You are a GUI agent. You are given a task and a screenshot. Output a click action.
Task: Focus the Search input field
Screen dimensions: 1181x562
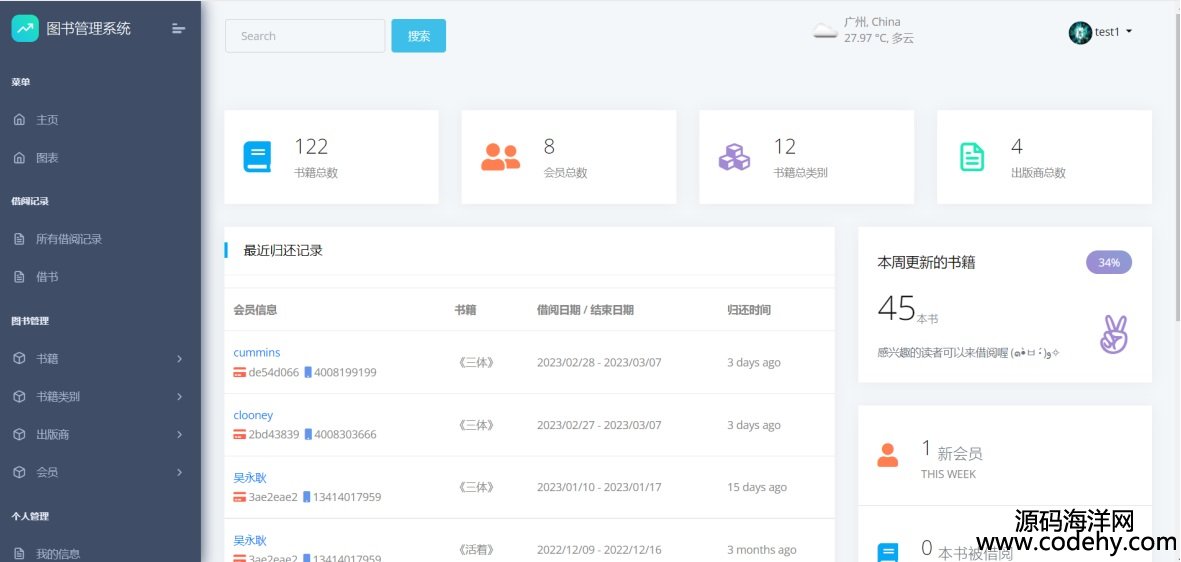pyautogui.click(x=305, y=36)
